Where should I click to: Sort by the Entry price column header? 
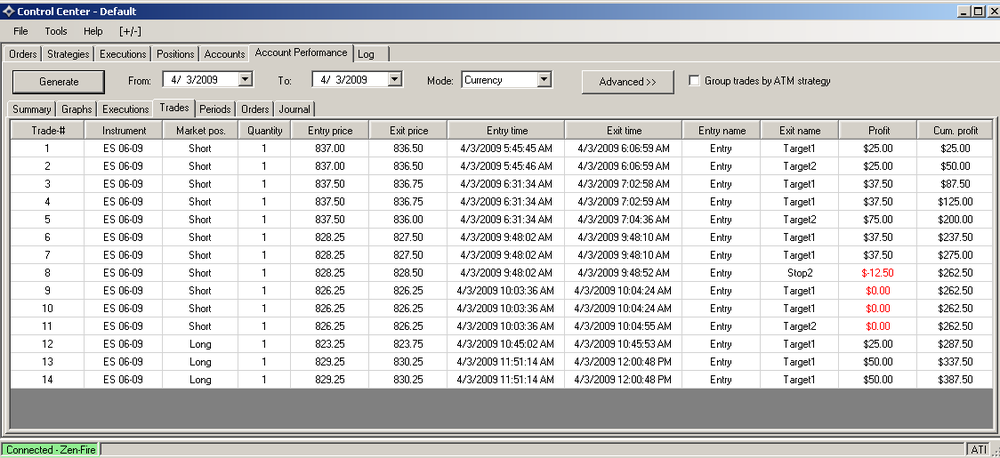coord(330,130)
